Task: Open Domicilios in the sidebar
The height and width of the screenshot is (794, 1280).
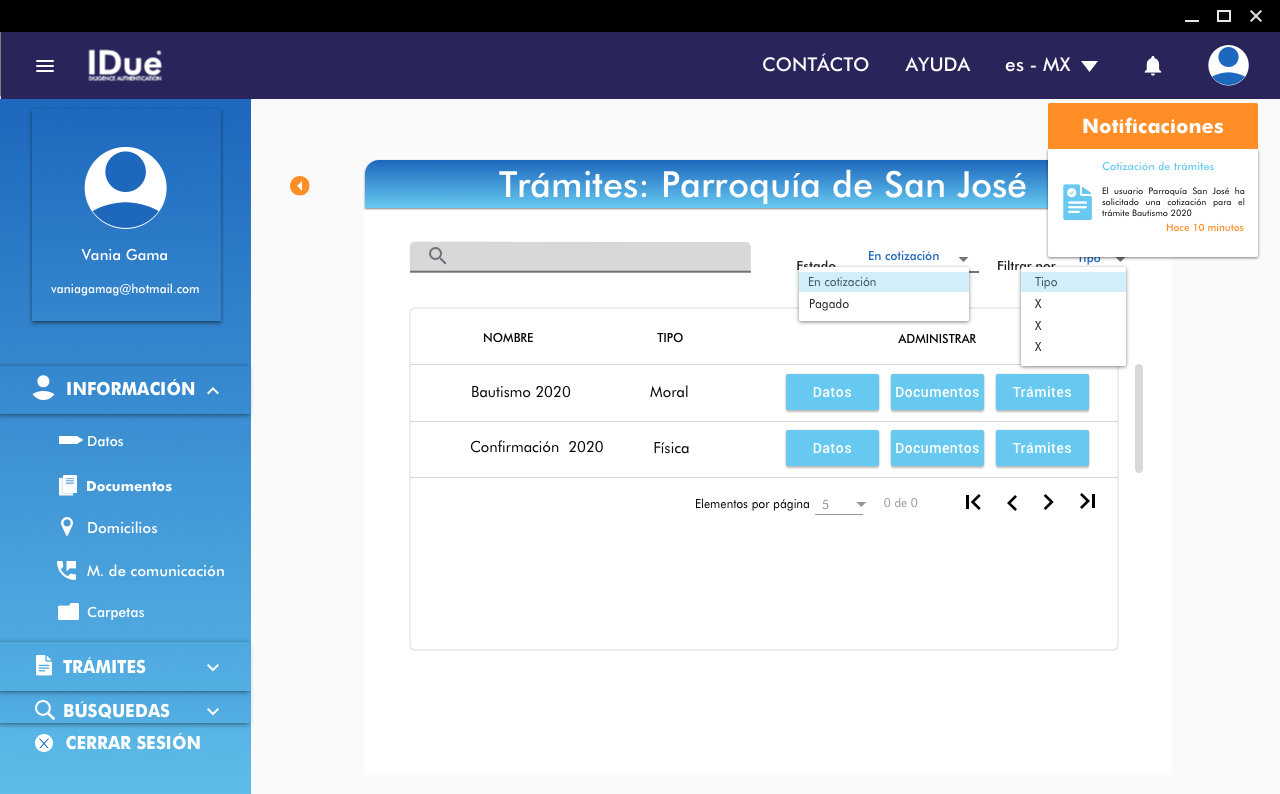Action: tap(122, 528)
